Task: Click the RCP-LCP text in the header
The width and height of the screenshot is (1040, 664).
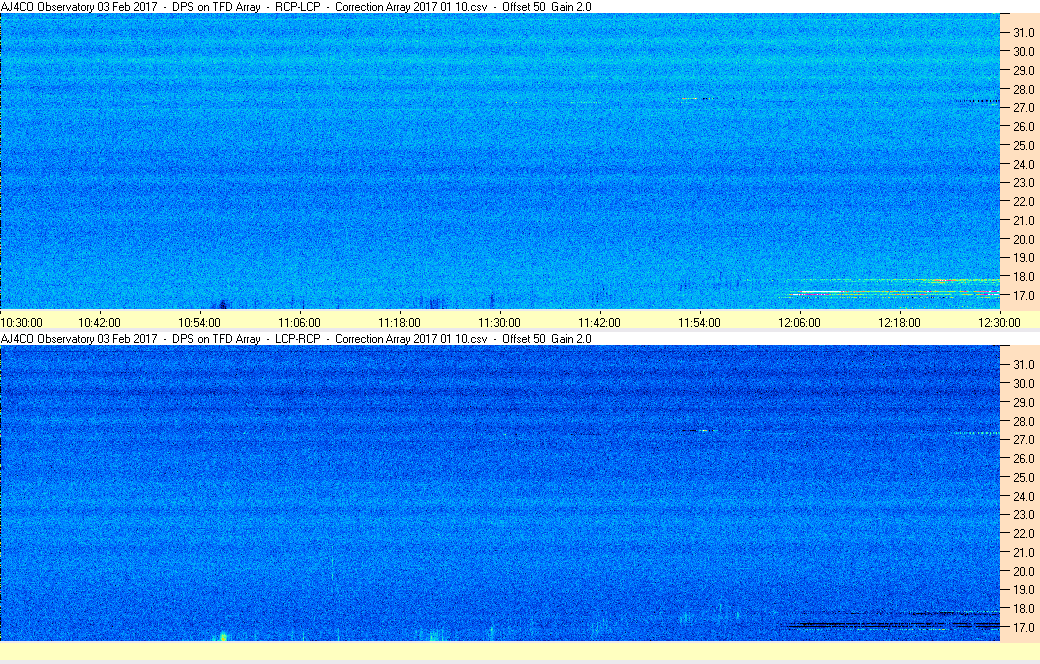Action: tap(298, 7)
